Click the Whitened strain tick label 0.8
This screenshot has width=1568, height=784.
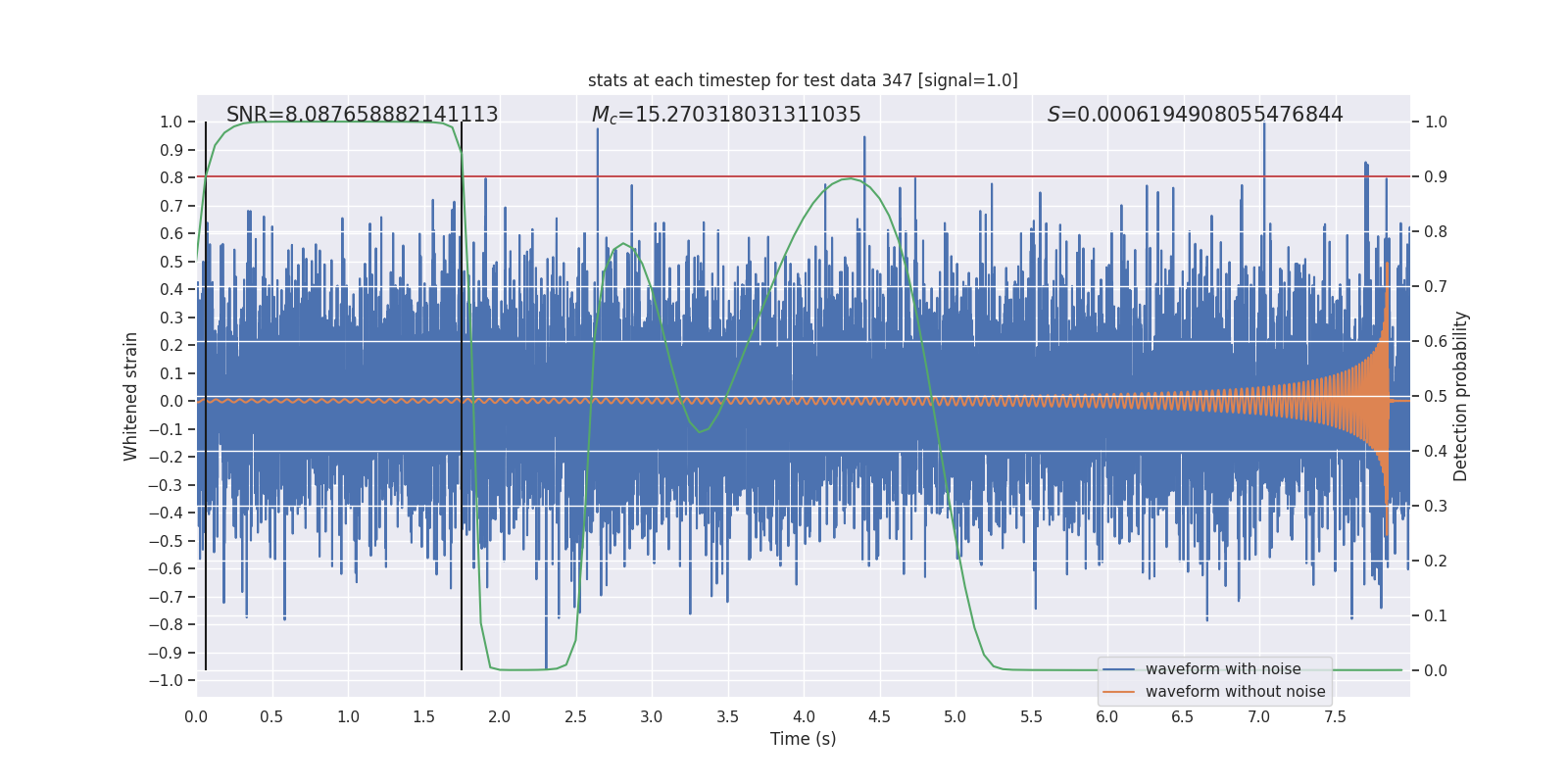(171, 177)
